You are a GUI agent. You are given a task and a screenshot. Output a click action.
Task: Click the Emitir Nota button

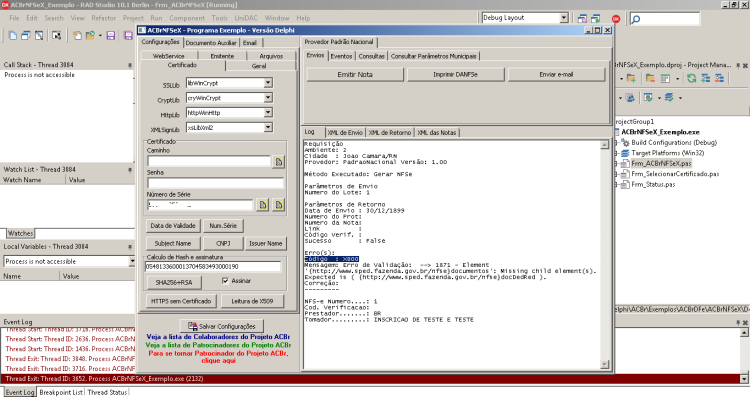(355, 75)
